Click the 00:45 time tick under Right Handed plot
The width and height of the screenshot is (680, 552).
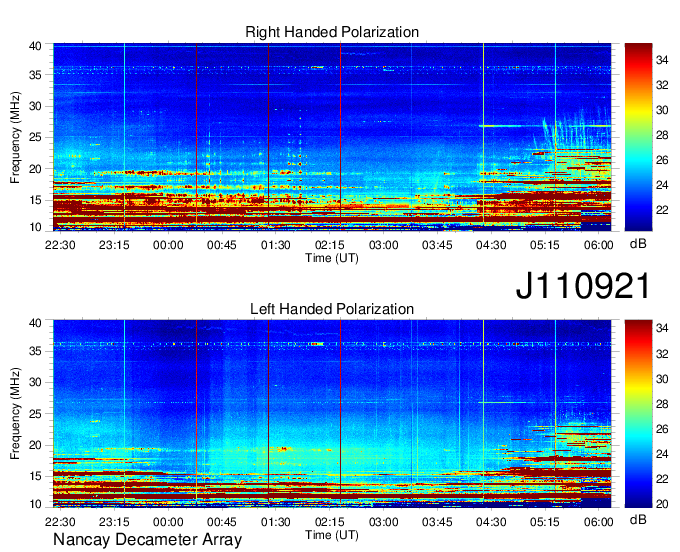point(222,245)
